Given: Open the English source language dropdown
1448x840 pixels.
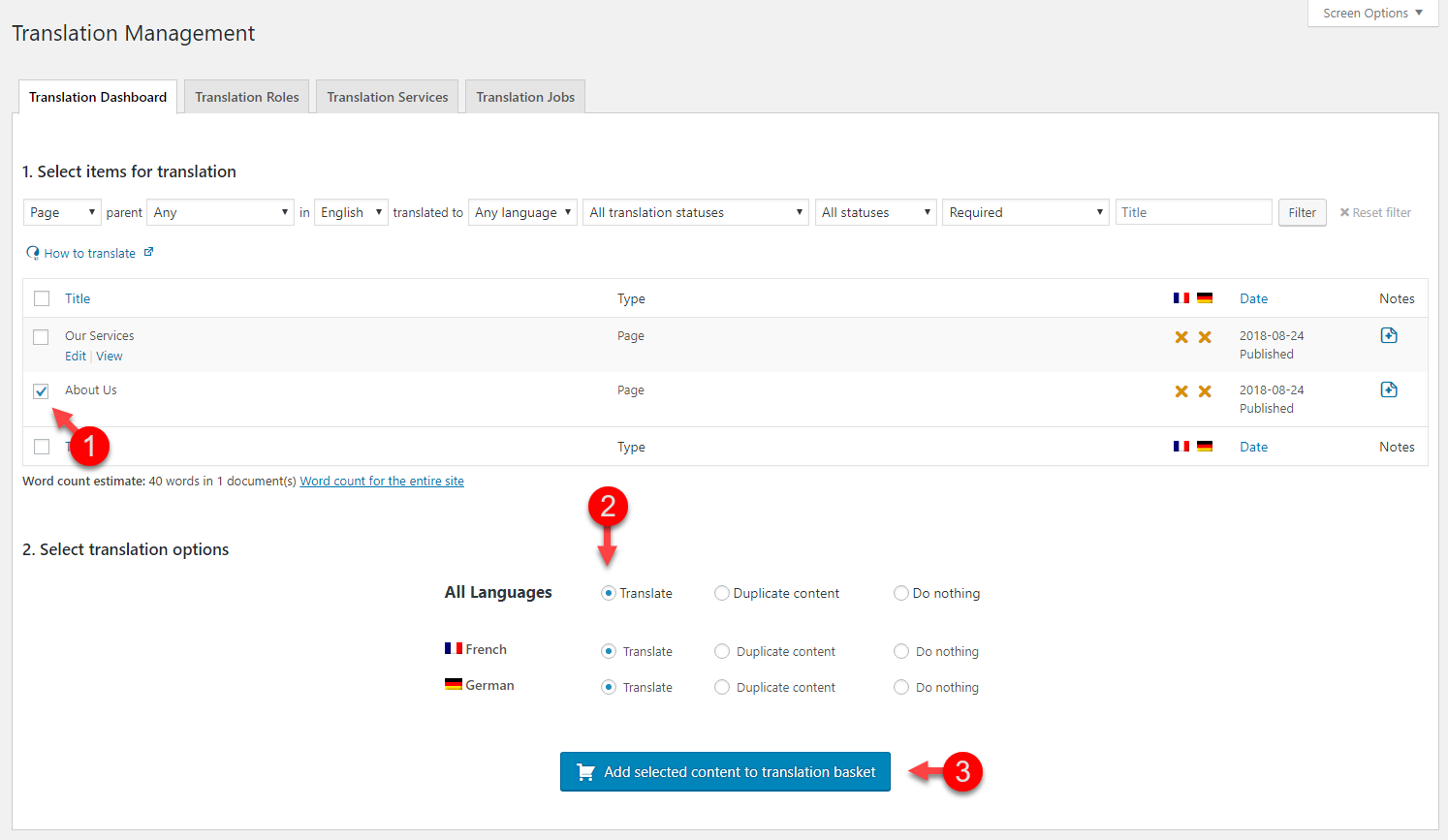Looking at the screenshot, I should (351, 212).
